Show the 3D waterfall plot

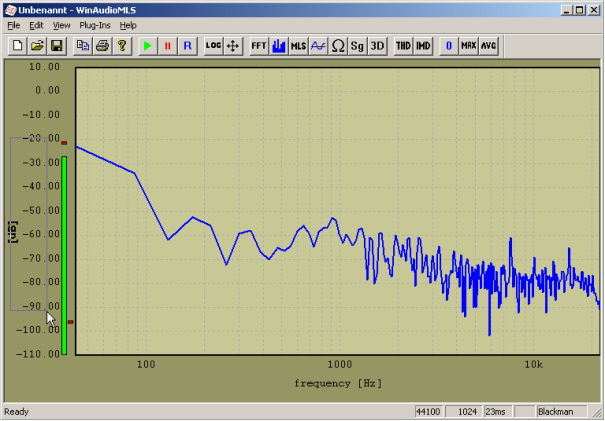click(377, 46)
